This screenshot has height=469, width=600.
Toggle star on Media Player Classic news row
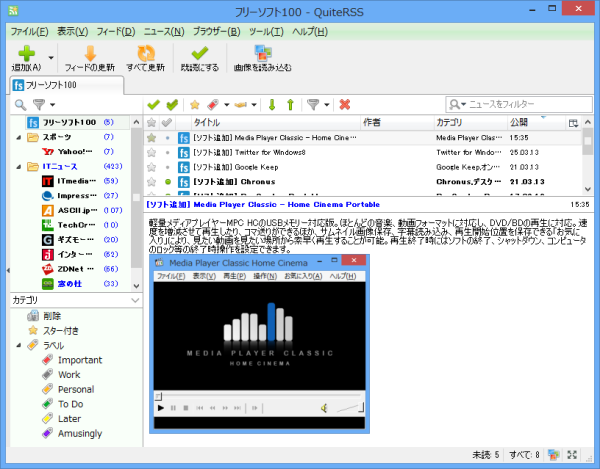[x=152, y=138]
